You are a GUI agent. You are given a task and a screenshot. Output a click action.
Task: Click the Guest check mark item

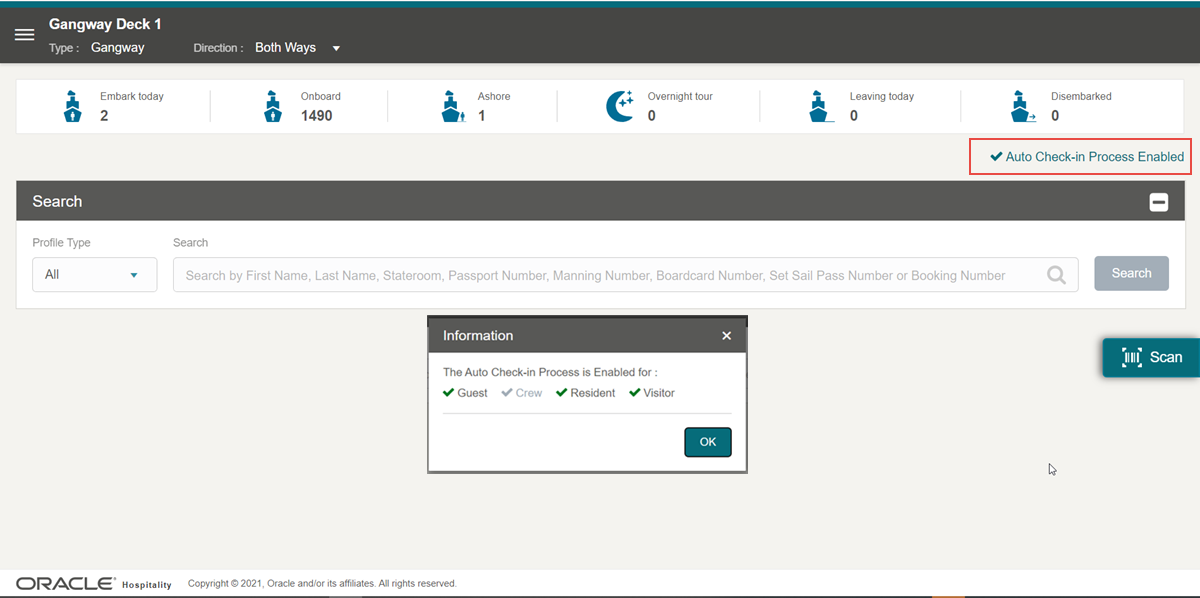pos(466,393)
